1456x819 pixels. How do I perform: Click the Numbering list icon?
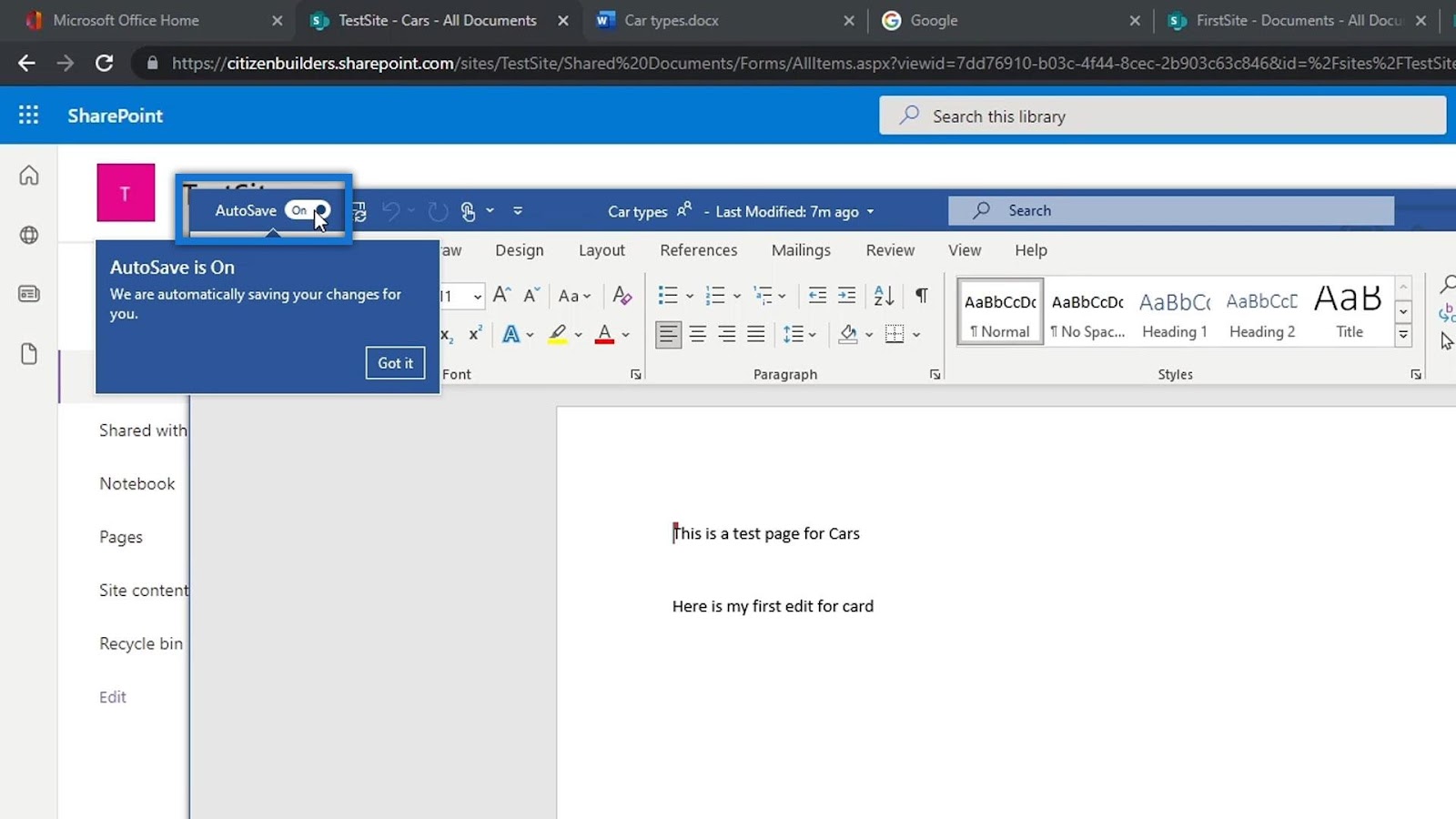(x=715, y=295)
